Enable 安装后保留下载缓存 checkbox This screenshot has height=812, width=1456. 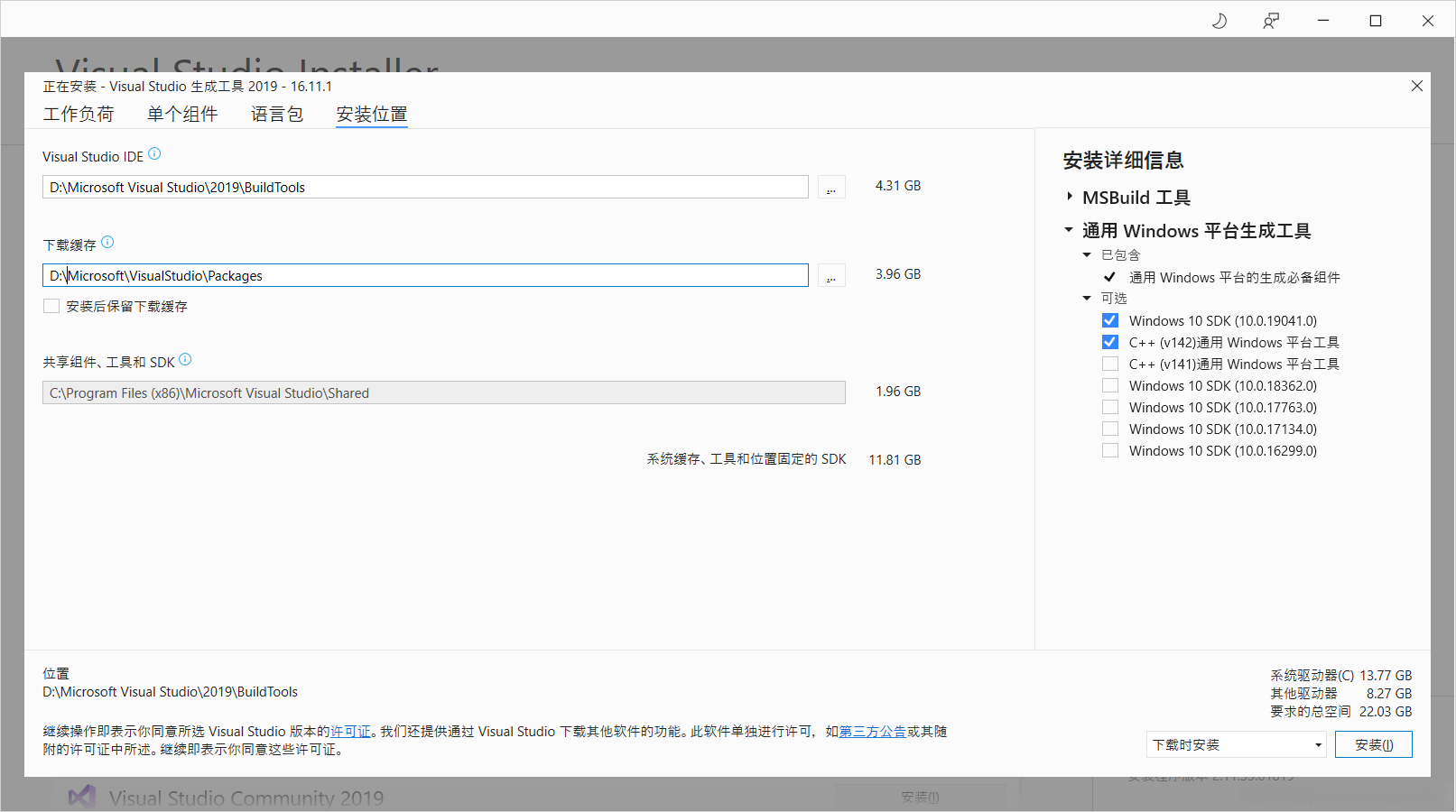[51, 306]
